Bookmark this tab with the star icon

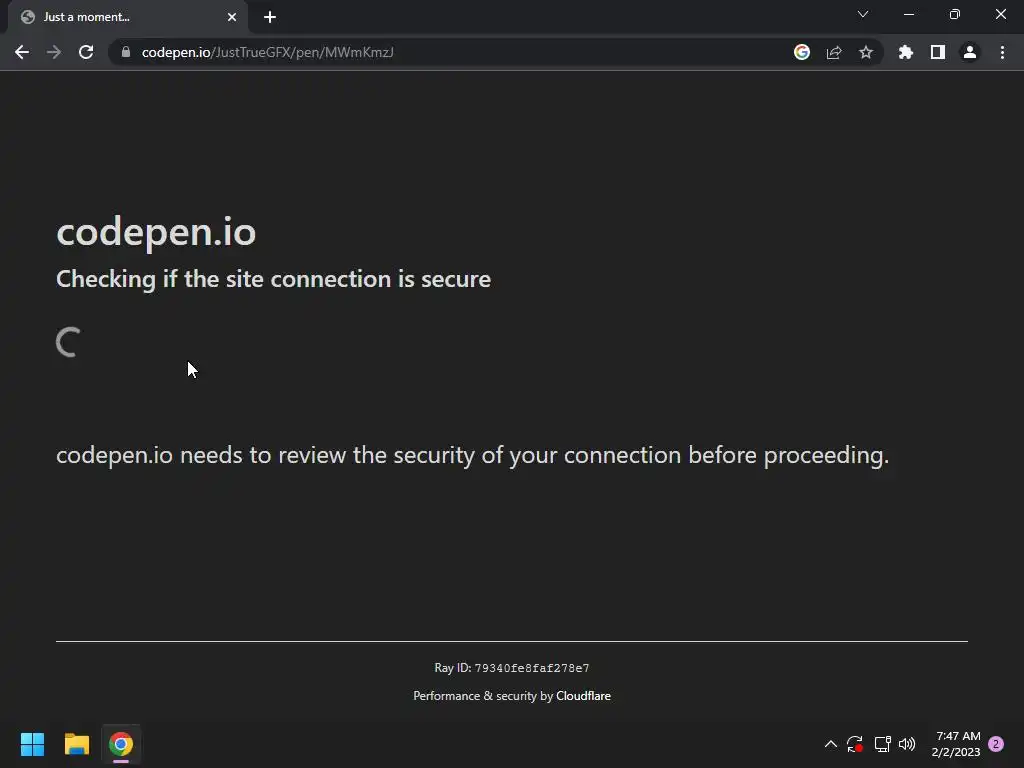[866, 52]
